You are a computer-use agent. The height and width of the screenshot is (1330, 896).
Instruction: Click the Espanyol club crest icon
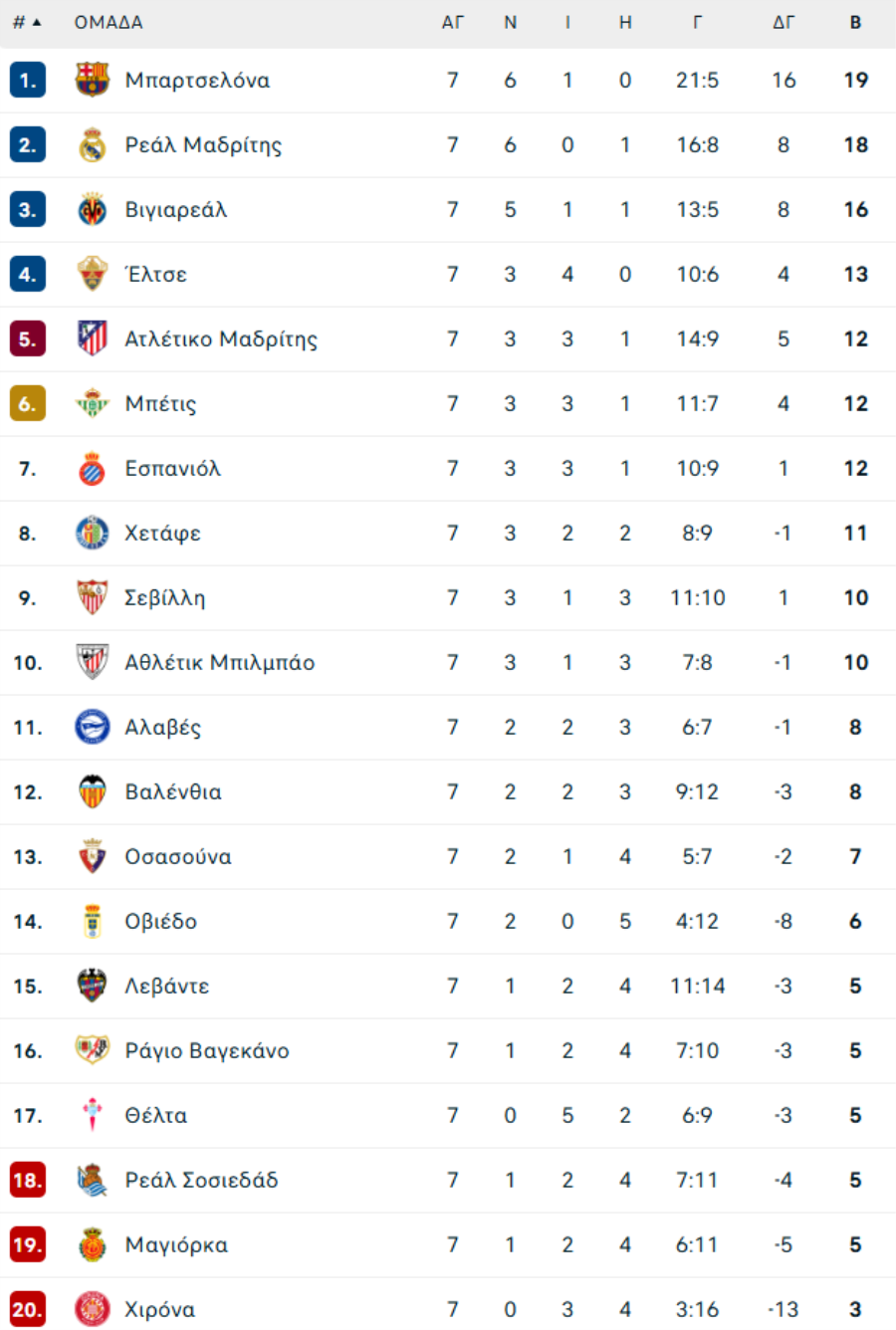pyautogui.click(x=93, y=468)
